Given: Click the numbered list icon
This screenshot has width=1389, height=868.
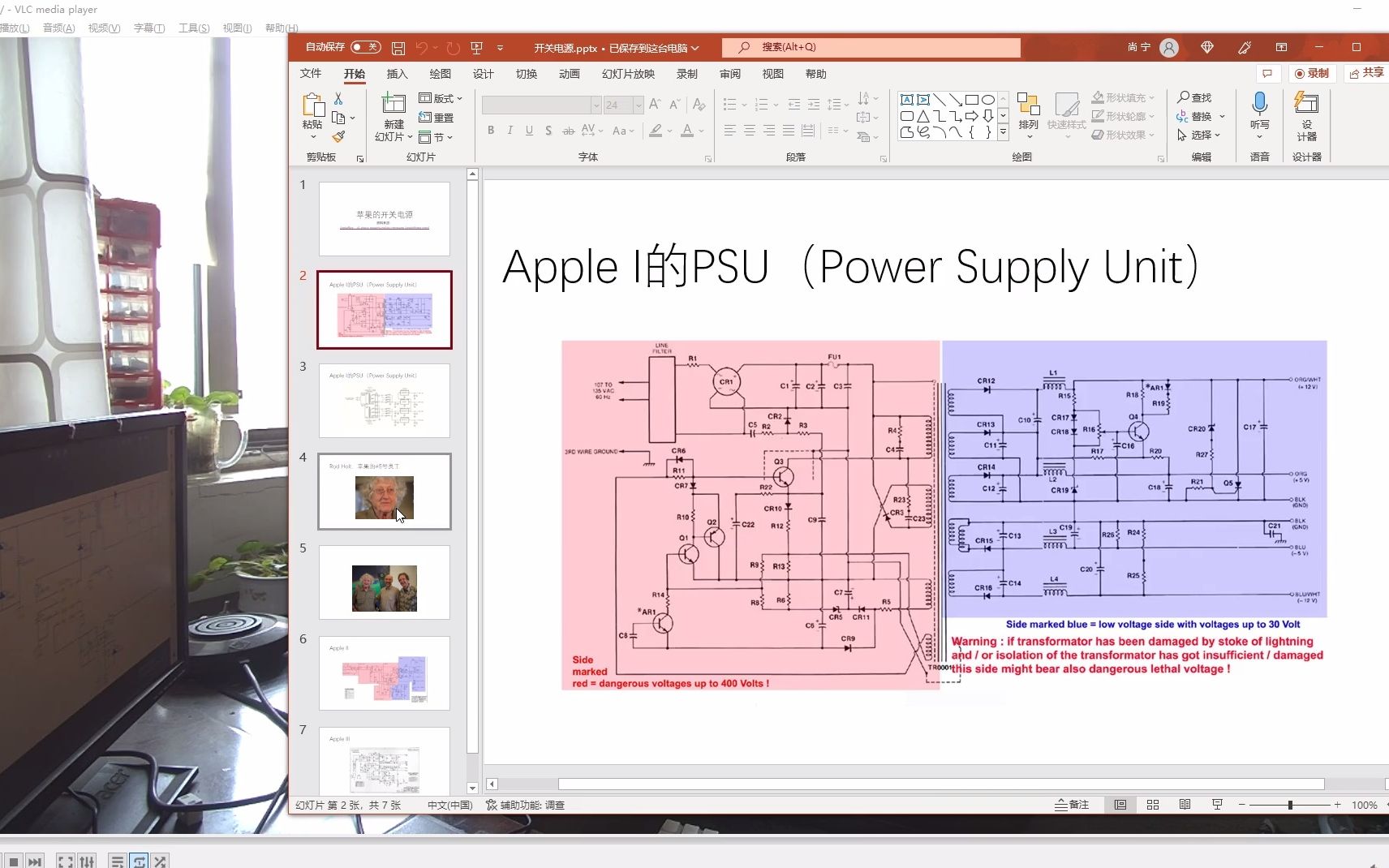Looking at the screenshot, I should (x=761, y=105).
